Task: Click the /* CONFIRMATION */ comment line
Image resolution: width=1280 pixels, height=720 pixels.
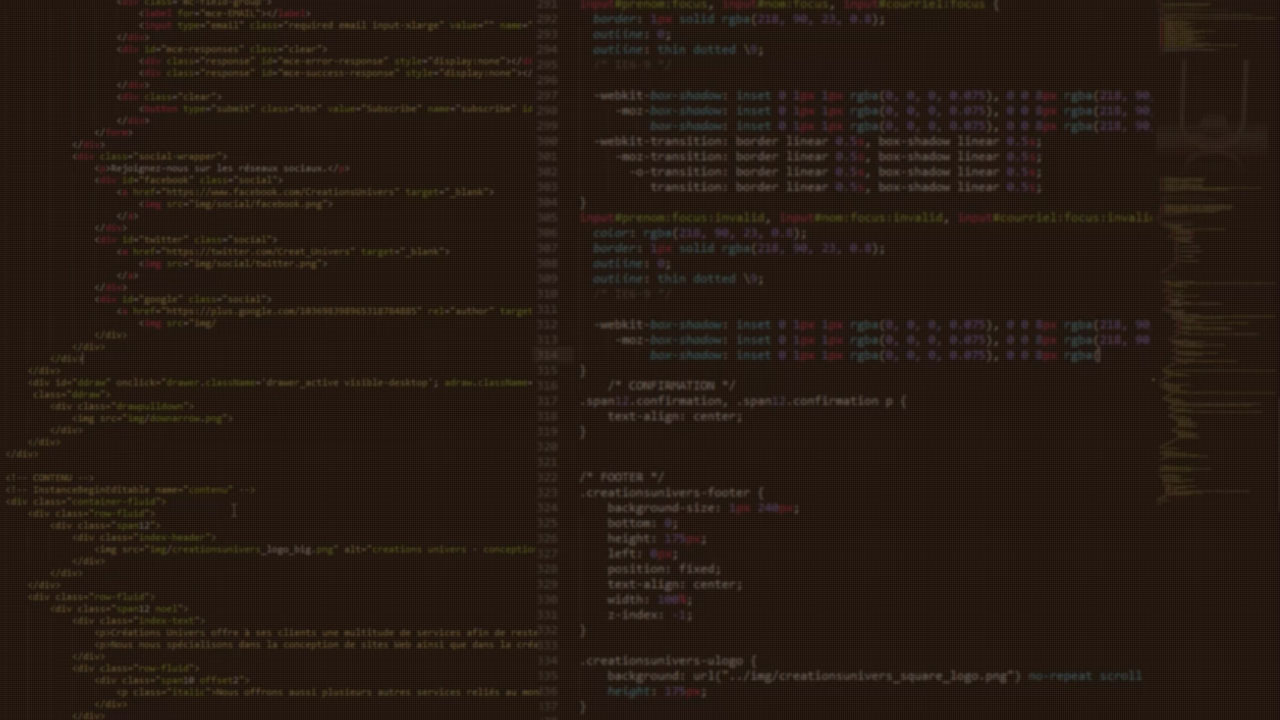Action: coord(670,386)
